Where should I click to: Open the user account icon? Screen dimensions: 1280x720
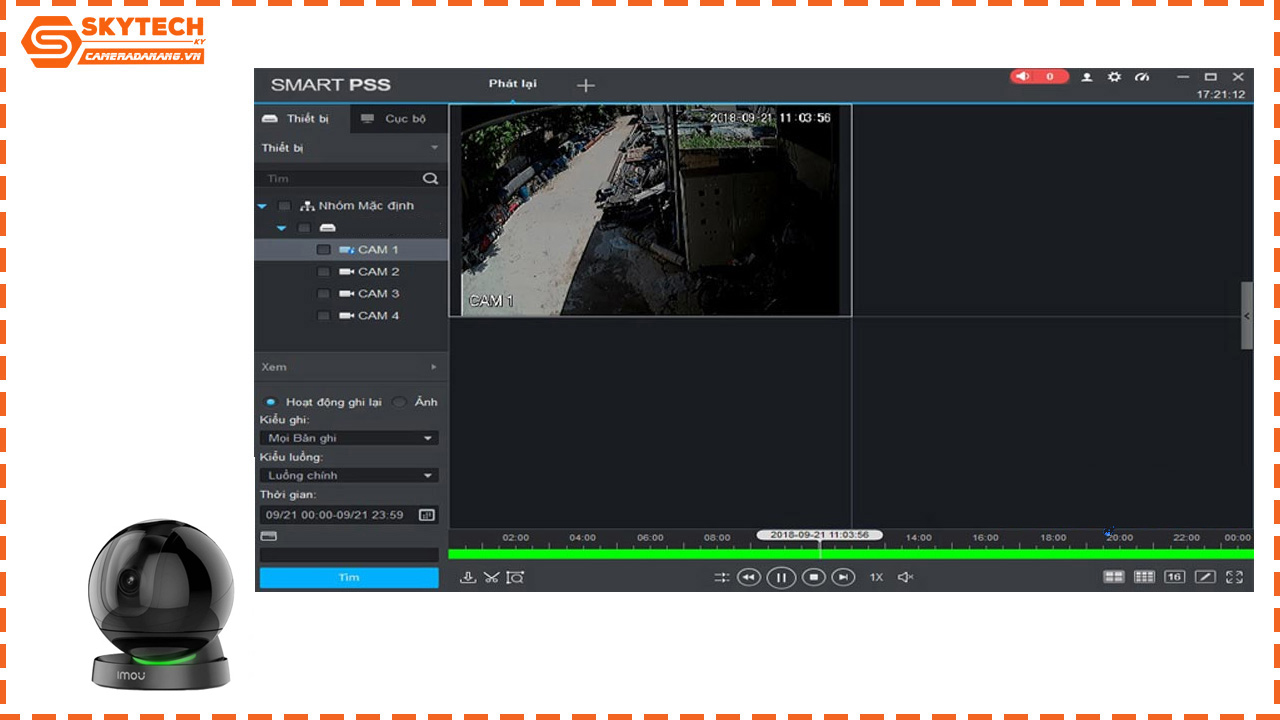pyautogui.click(x=1089, y=77)
